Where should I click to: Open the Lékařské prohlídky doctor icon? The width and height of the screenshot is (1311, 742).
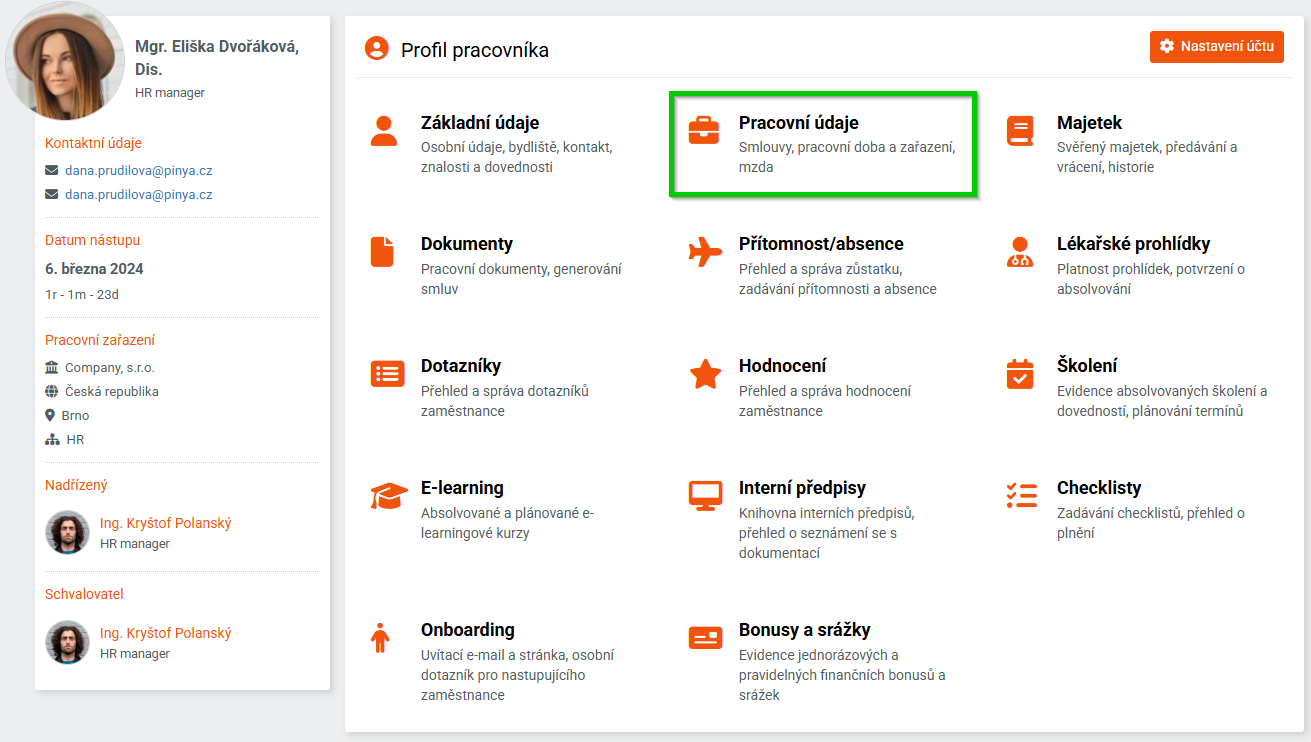[1020, 252]
